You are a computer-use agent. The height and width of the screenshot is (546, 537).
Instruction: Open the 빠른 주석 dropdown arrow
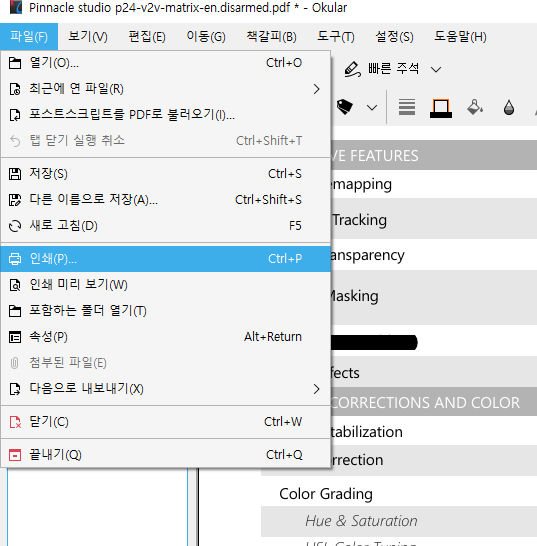pyautogui.click(x=436, y=70)
